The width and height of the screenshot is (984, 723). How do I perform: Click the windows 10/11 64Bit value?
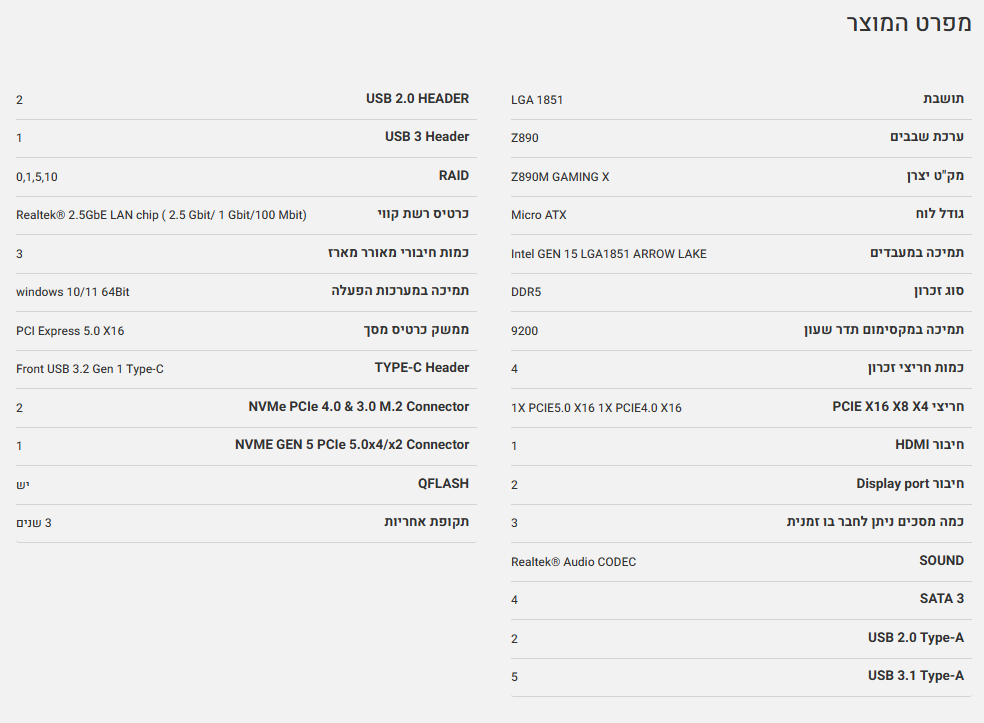tap(73, 292)
